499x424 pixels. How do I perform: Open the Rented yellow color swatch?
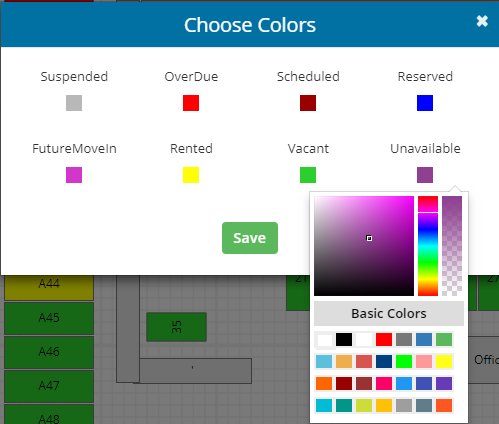pos(191,175)
